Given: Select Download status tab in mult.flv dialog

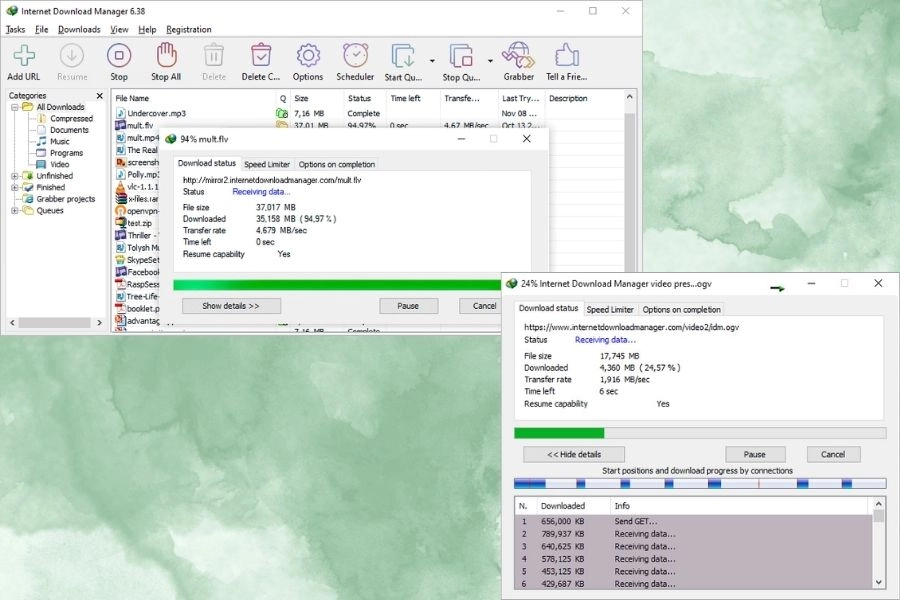Looking at the screenshot, I should tap(207, 163).
